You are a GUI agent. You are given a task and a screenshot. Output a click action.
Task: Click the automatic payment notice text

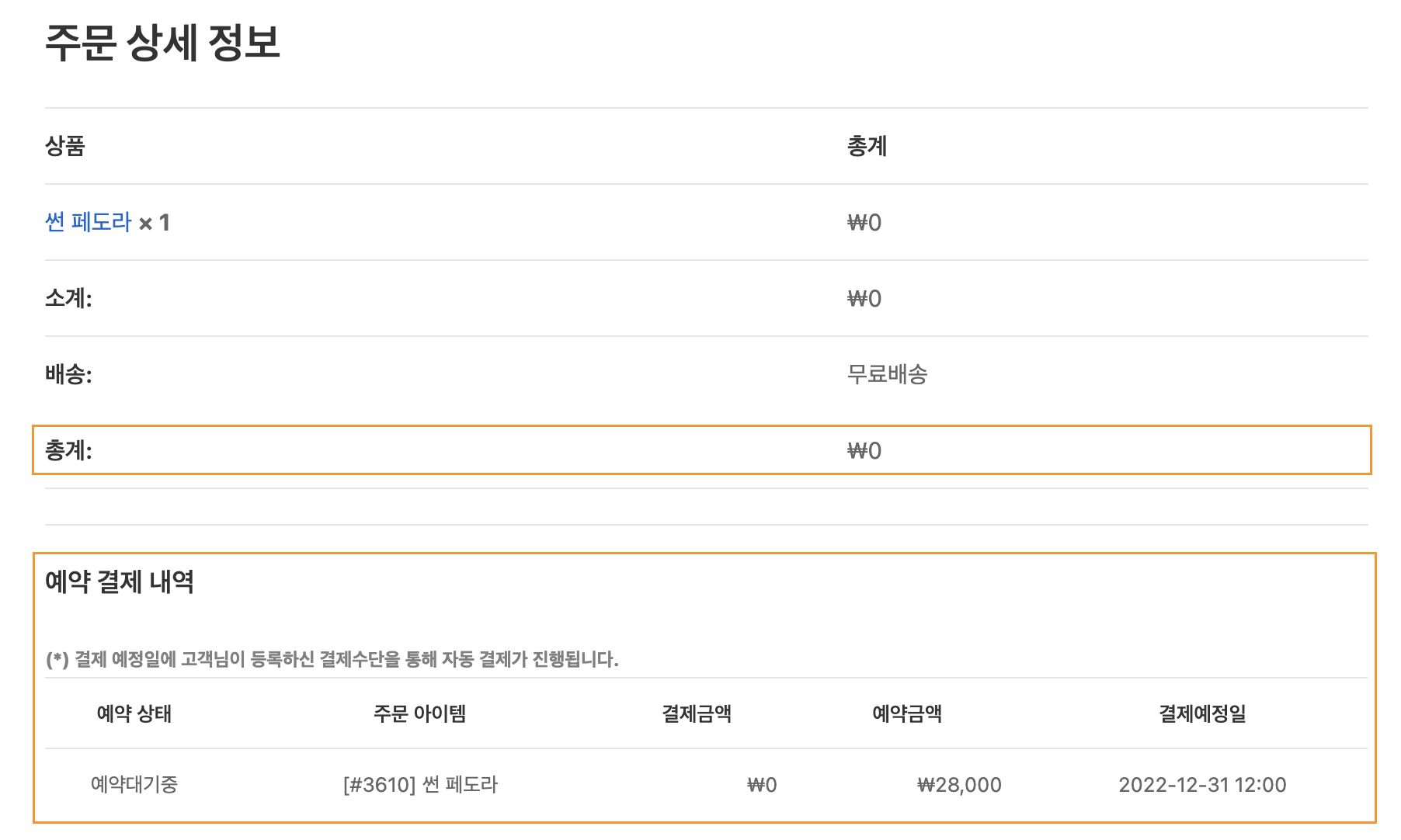point(332,659)
